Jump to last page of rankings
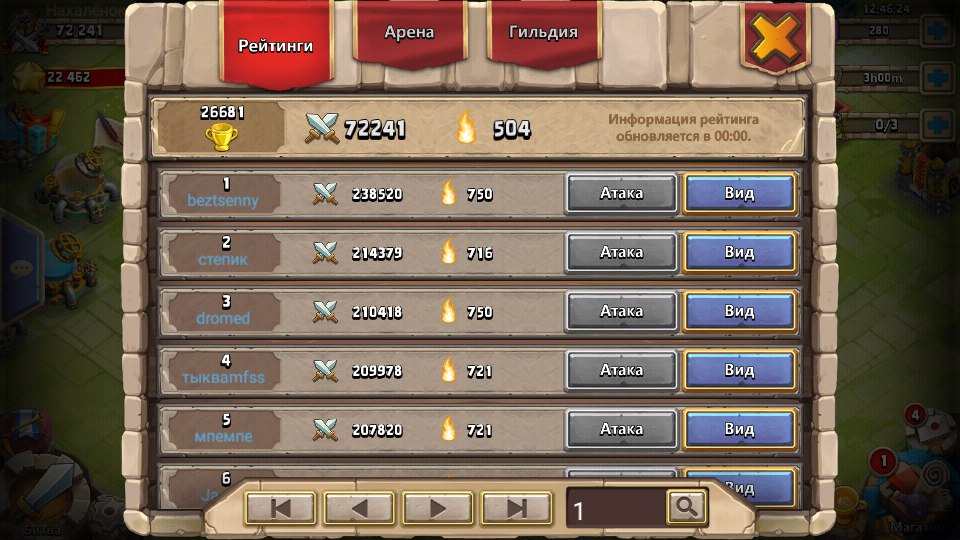 click(x=516, y=508)
